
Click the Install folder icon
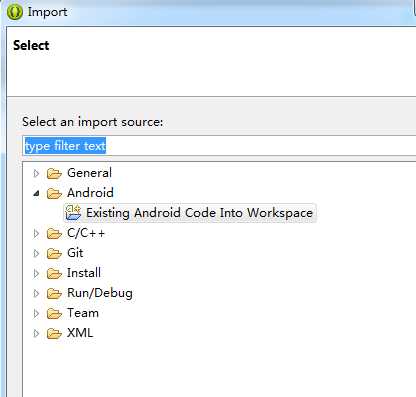54,273
